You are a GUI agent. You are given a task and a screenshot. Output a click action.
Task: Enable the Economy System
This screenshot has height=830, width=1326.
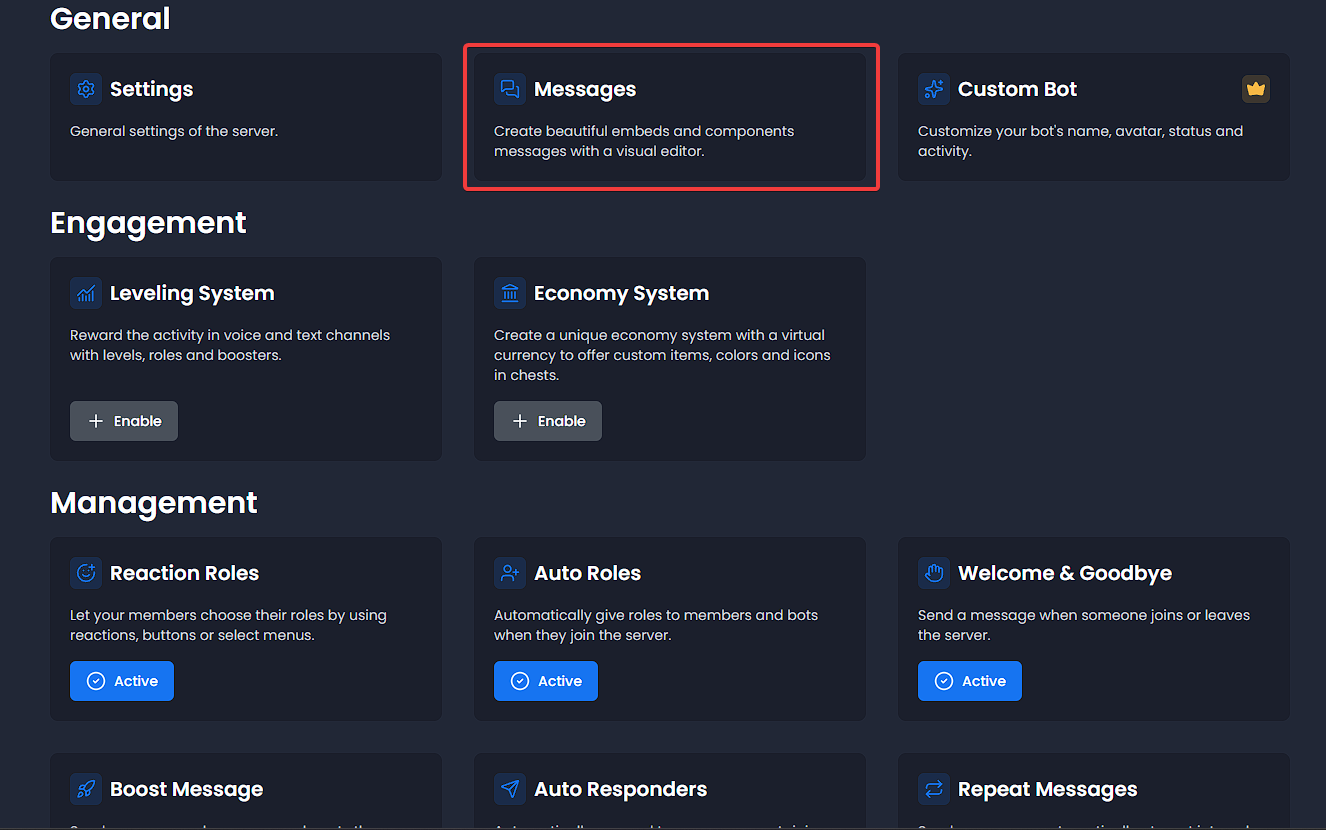[548, 421]
